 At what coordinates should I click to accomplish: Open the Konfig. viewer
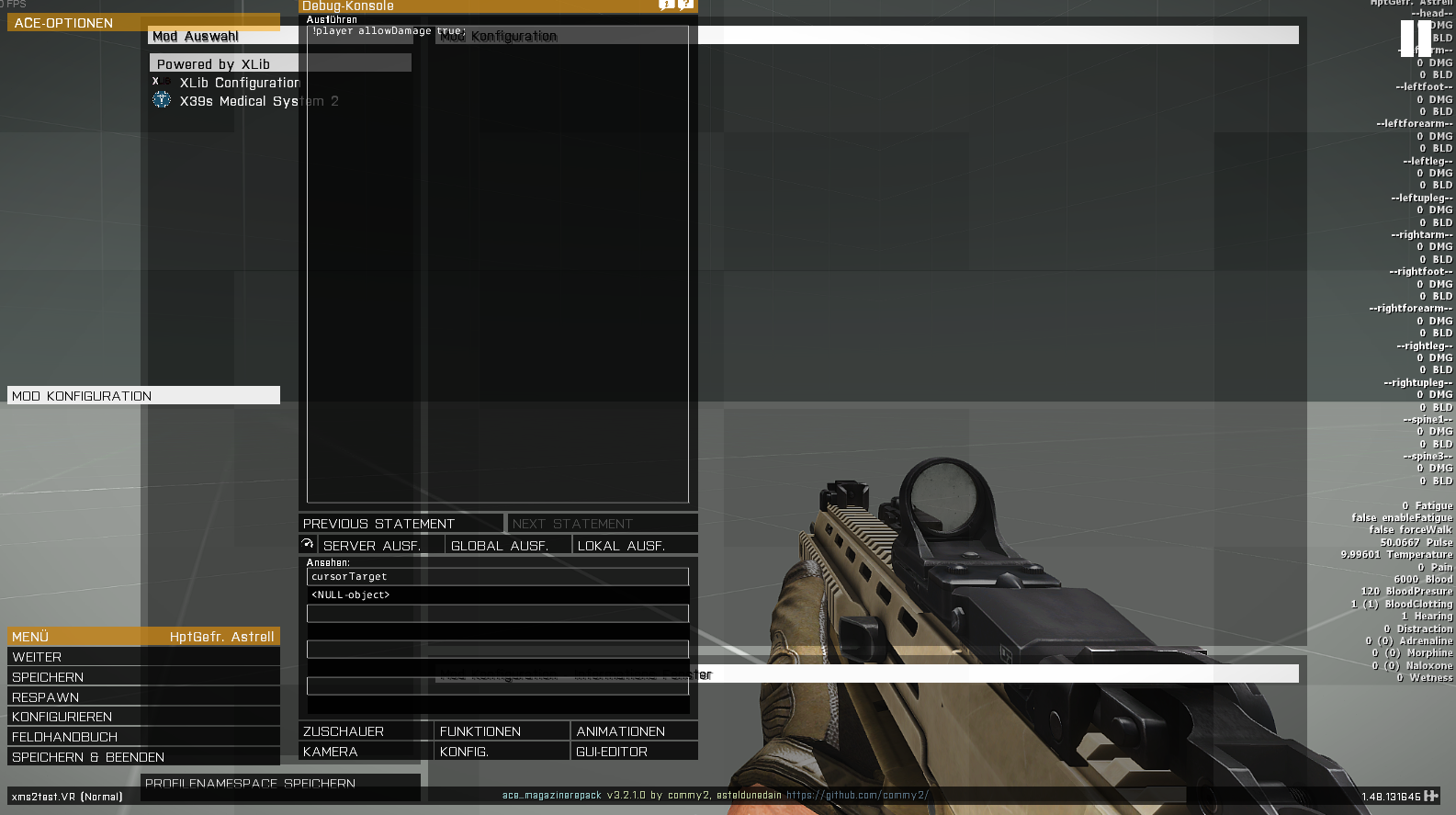(x=502, y=752)
